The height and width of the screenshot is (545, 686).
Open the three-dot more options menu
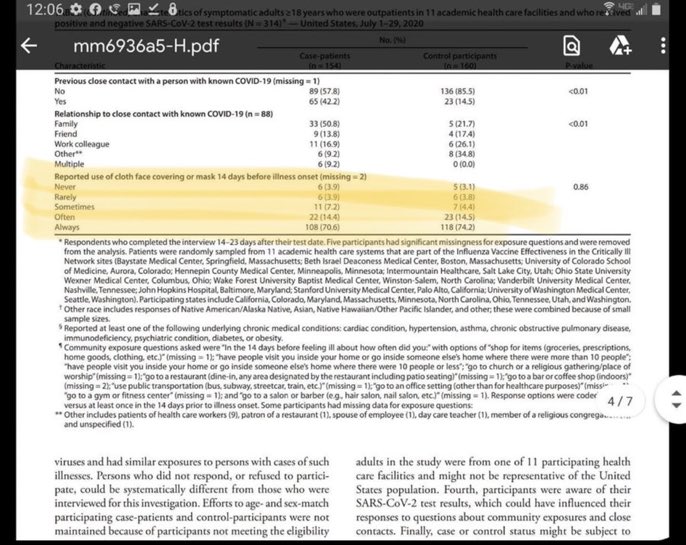663,45
